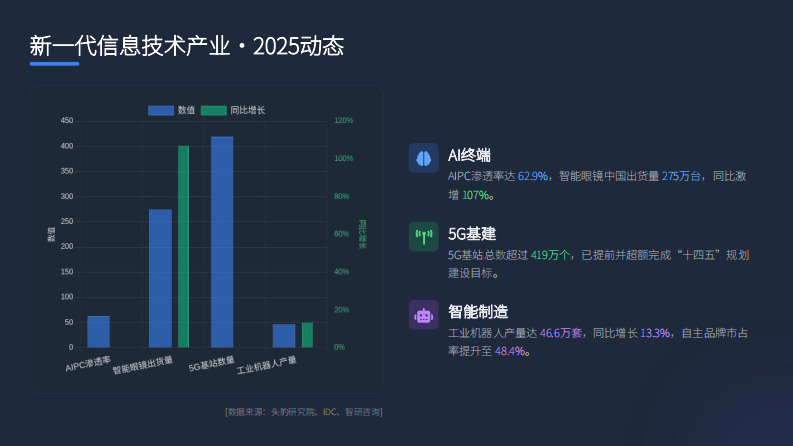Click the antenna icon beside 5G基建
The width and height of the screenshot is (793, 446).
click(424, 237)
